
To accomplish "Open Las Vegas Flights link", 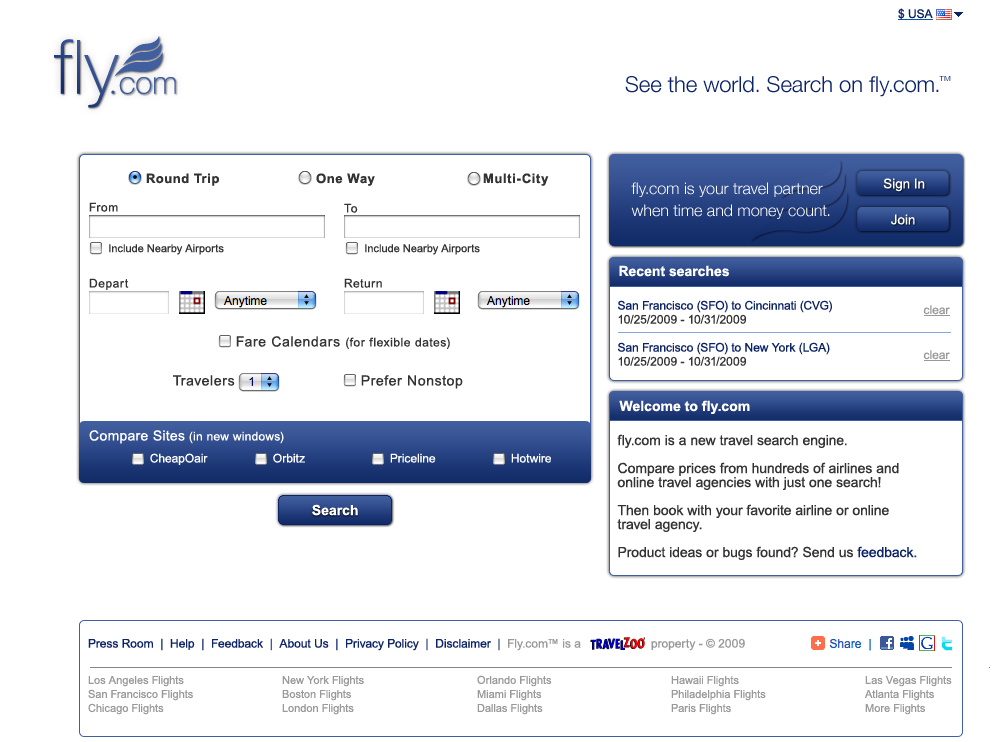I will point(908,680).
